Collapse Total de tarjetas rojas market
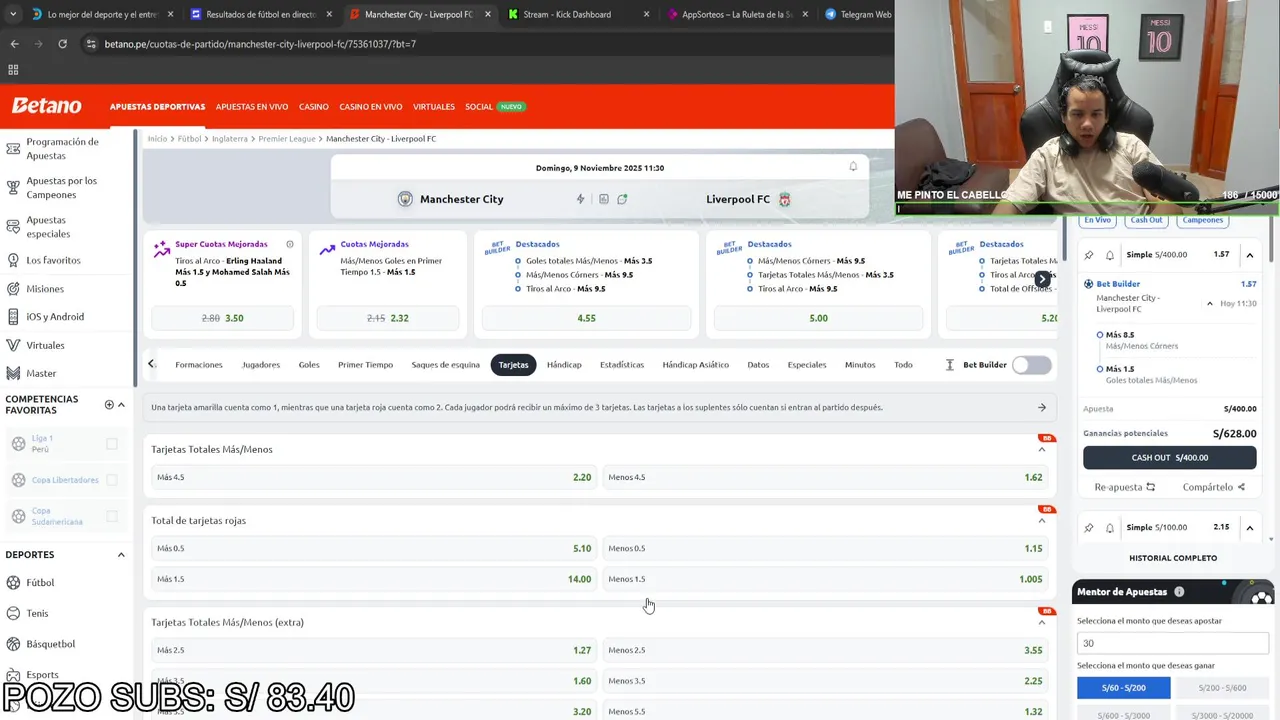Viewport: 1280px width, 720px height. point(1042,521)
